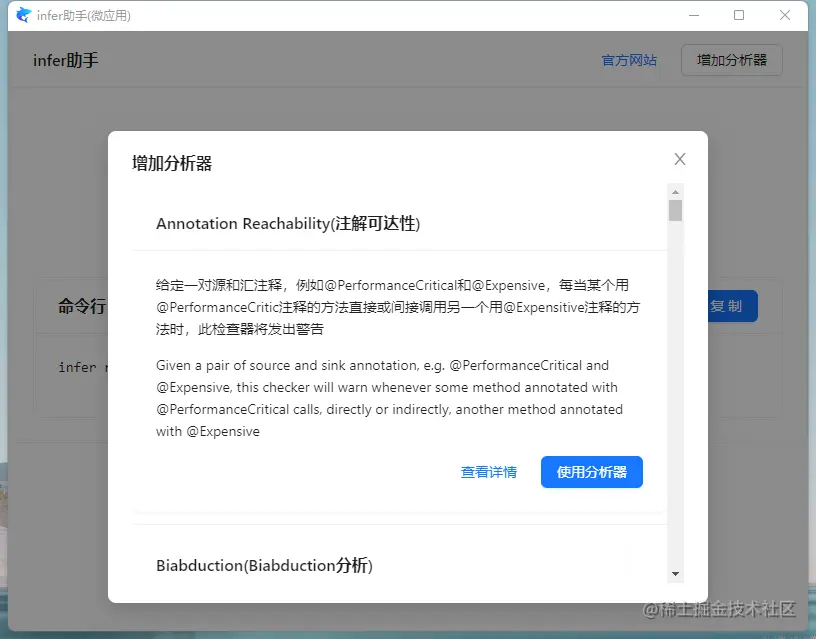Click the 增加分析器 dialog title
This screenshot has height=639, width=816.
172,163
